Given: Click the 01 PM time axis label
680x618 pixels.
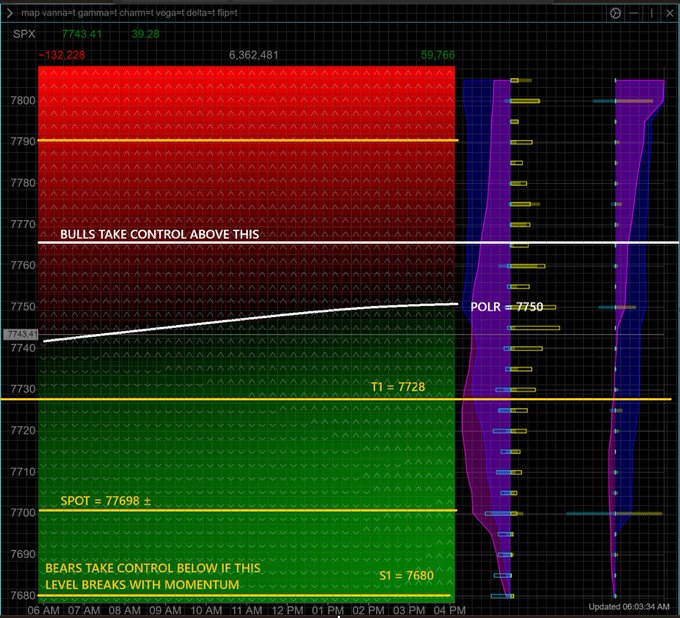Looking at the screenshot, I should tap(327, 611).
